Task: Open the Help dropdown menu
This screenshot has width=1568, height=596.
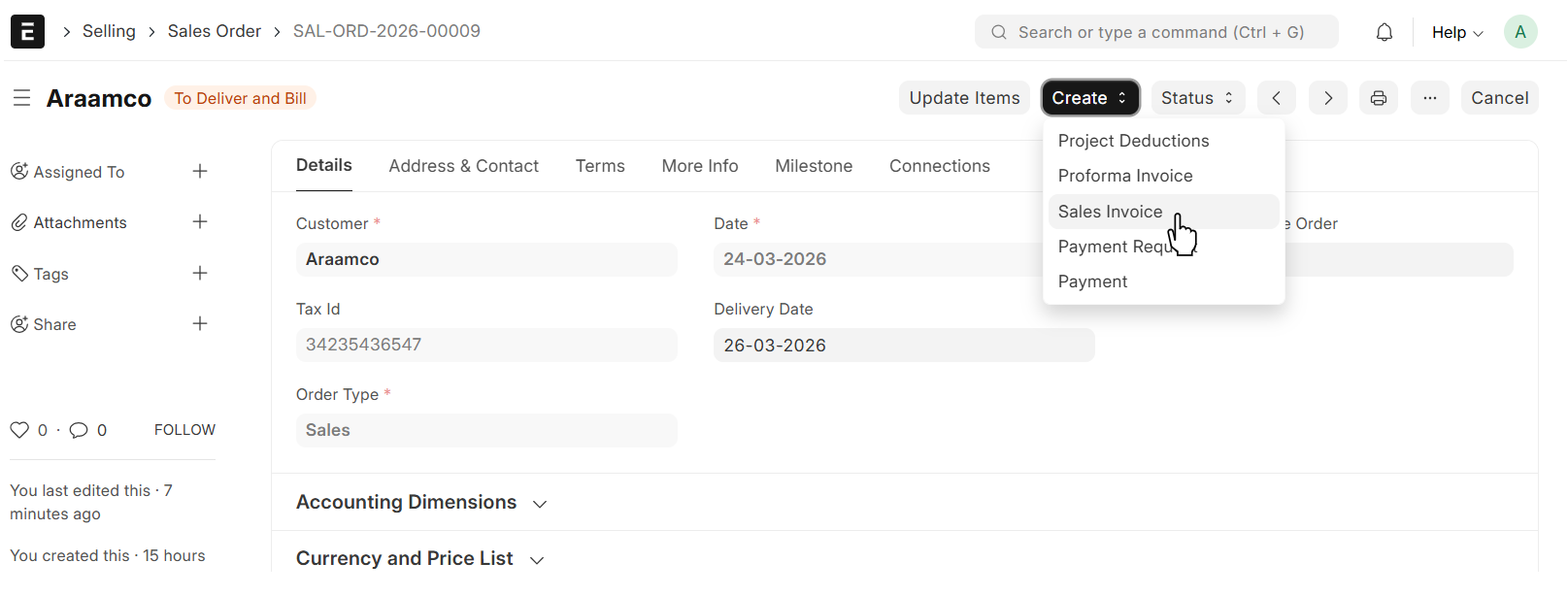Action: (x=1456, y=32)
